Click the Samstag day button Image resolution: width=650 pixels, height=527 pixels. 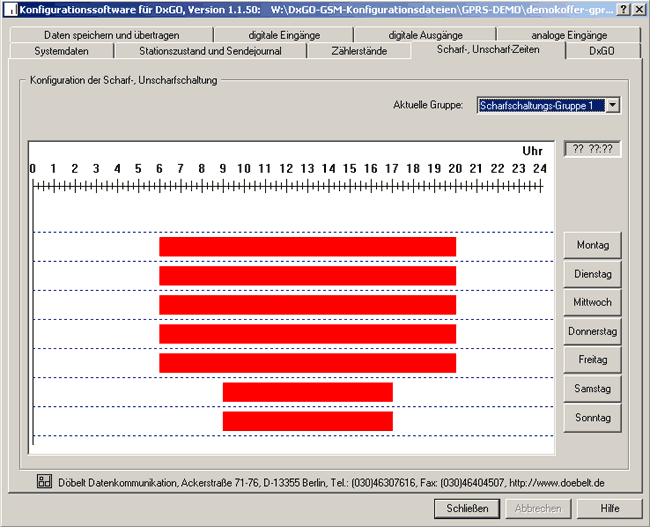tap(592, 389)
